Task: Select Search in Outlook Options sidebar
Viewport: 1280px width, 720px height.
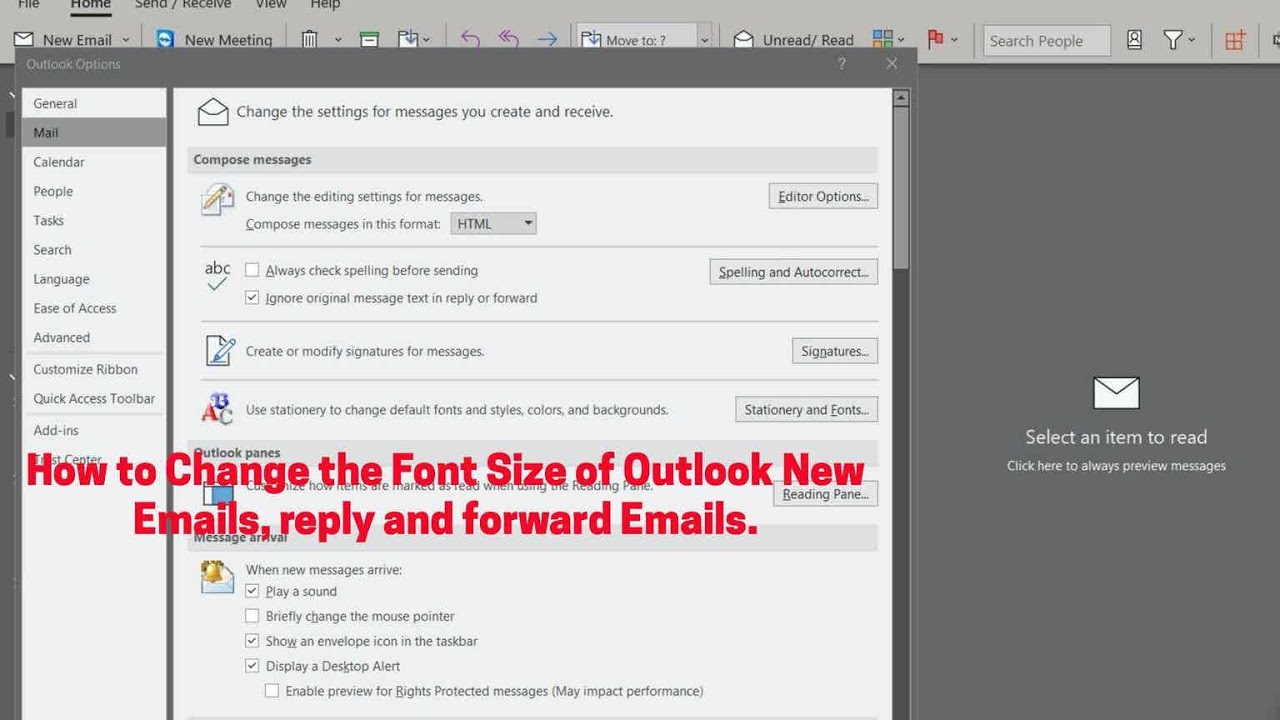Action: click(x=94, y=250)
